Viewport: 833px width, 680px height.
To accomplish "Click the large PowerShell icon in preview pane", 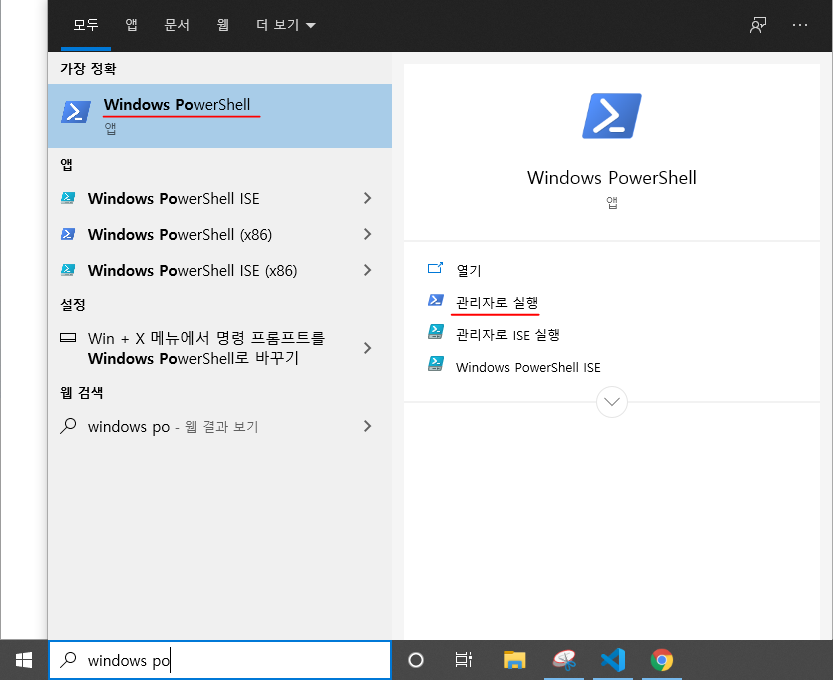I will pyautogui.click(x=612, y=116).
